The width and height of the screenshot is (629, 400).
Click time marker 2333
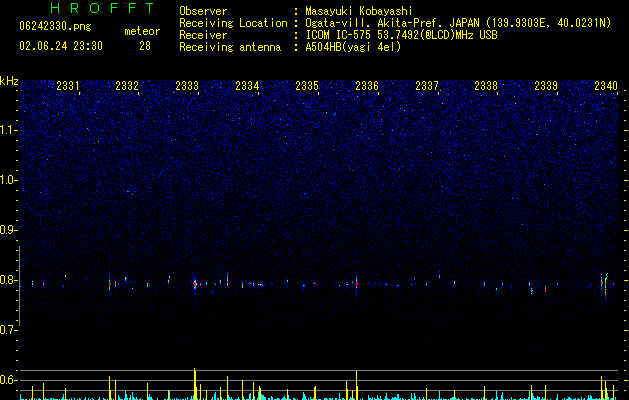187,85
